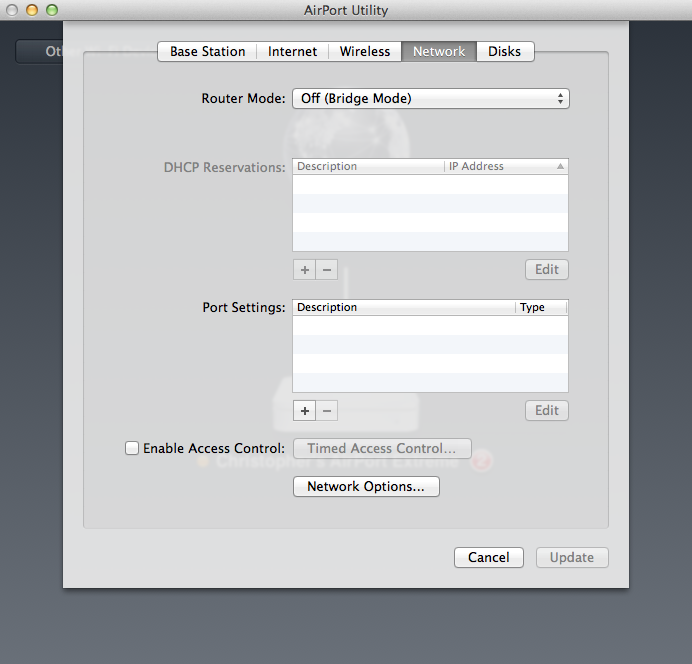The height and width of the screenshot is (664, 692).
Task: Go to the Disks tab
Action: (x=505, y=52)
